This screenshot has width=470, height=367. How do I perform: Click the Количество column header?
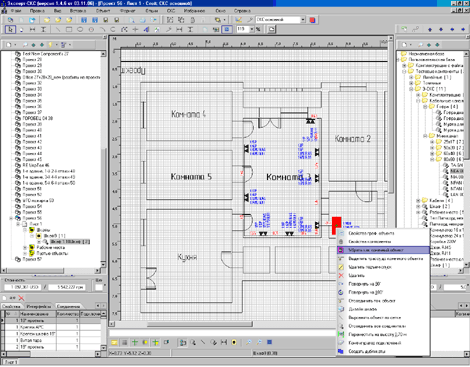click(68, 314)
